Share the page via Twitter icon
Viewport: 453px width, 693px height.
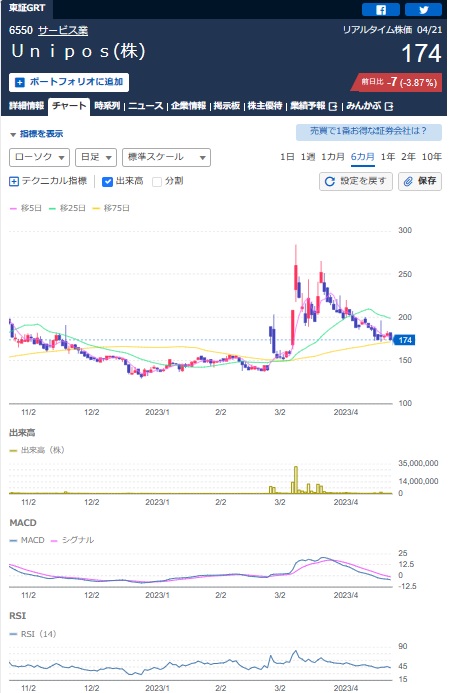coord(423,9)
